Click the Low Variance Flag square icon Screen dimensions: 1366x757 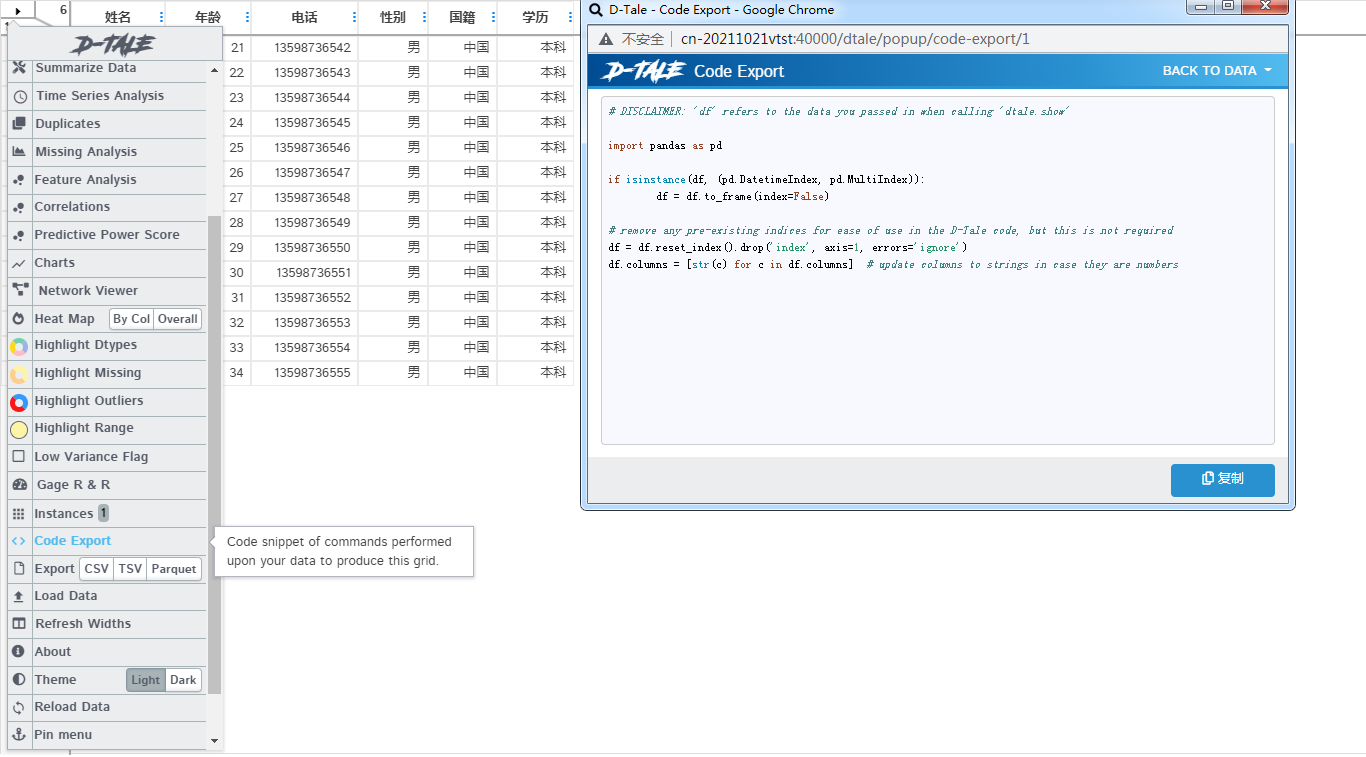(19, 457)
